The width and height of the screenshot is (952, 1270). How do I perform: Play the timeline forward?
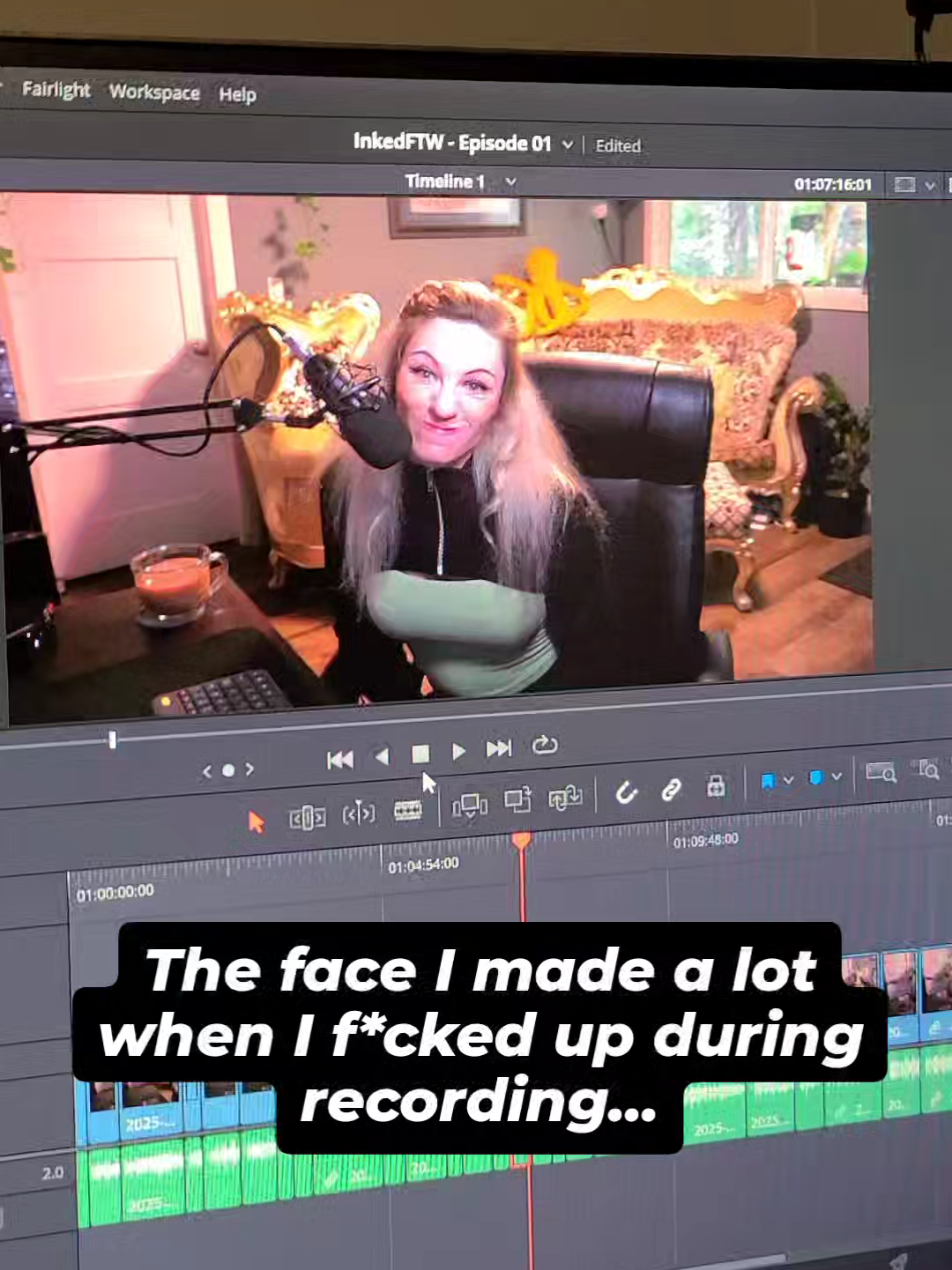pyautogui.click(x=458, y=751)
